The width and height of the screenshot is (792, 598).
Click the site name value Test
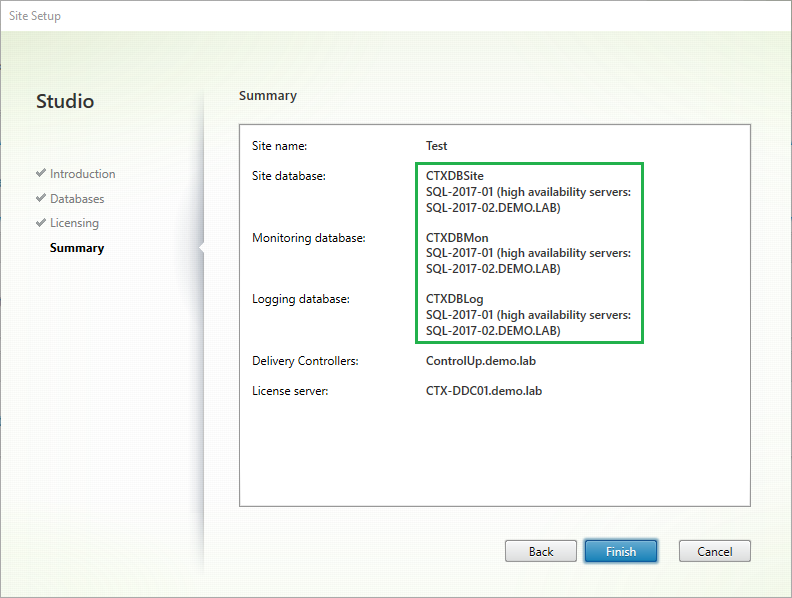pyautogui.click(x=436, y=146)
